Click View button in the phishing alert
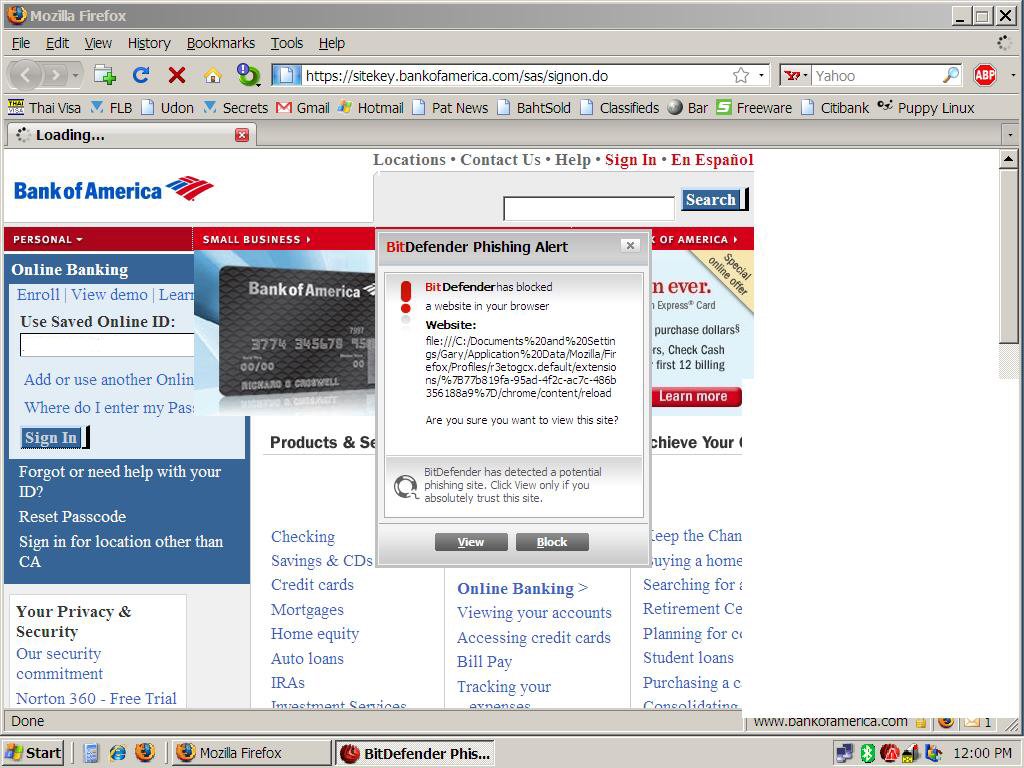The image size is (1024, 768). 471,542
